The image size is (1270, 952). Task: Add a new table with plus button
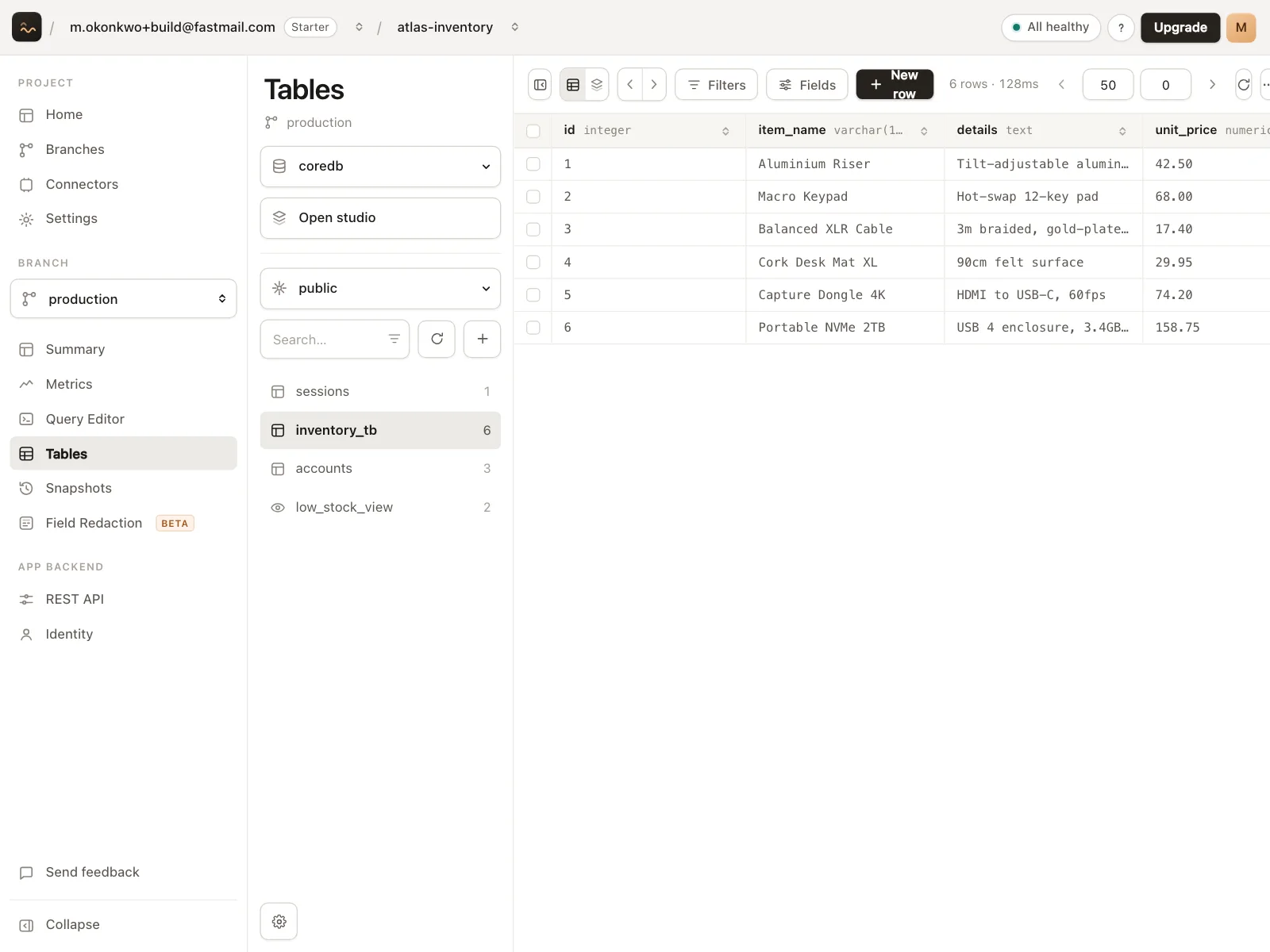[483, 339]
